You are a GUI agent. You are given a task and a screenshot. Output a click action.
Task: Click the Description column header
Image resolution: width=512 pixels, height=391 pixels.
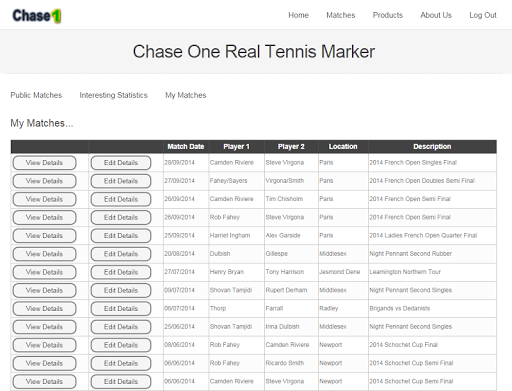[x=432, y=147]
